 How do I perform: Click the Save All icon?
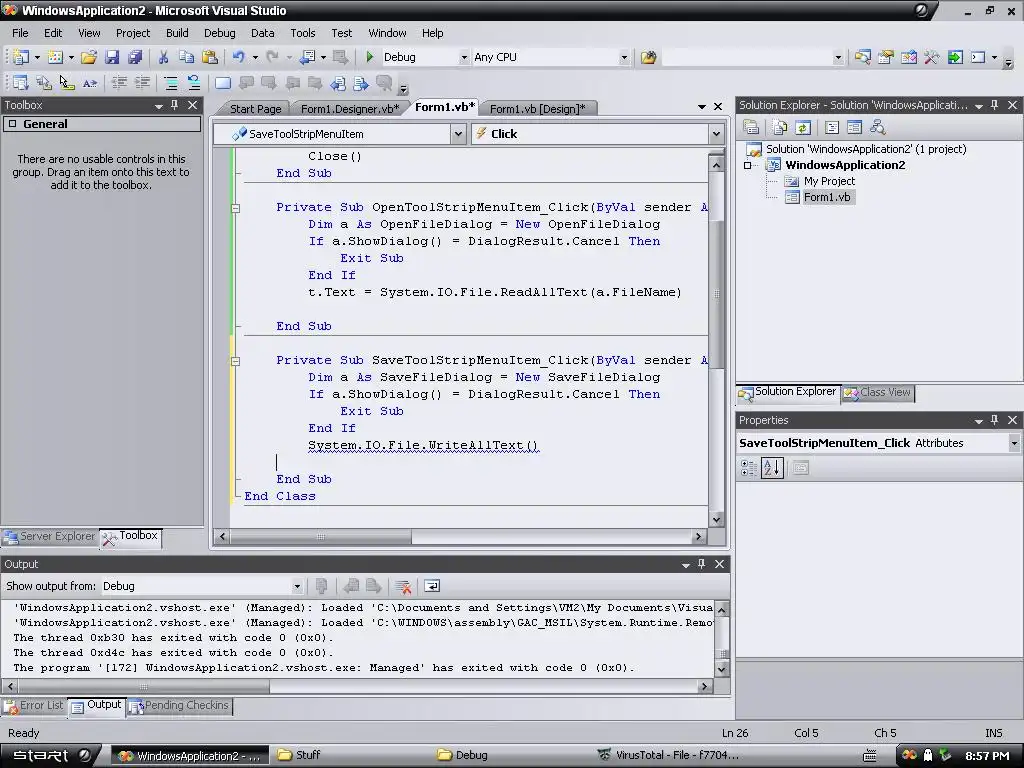pos(135,57)
